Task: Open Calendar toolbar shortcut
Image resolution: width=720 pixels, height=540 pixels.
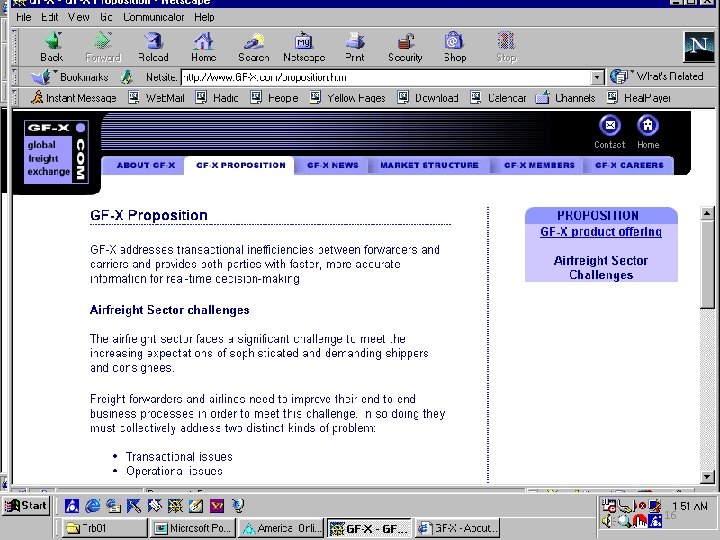Action: (x=498, y=98)
